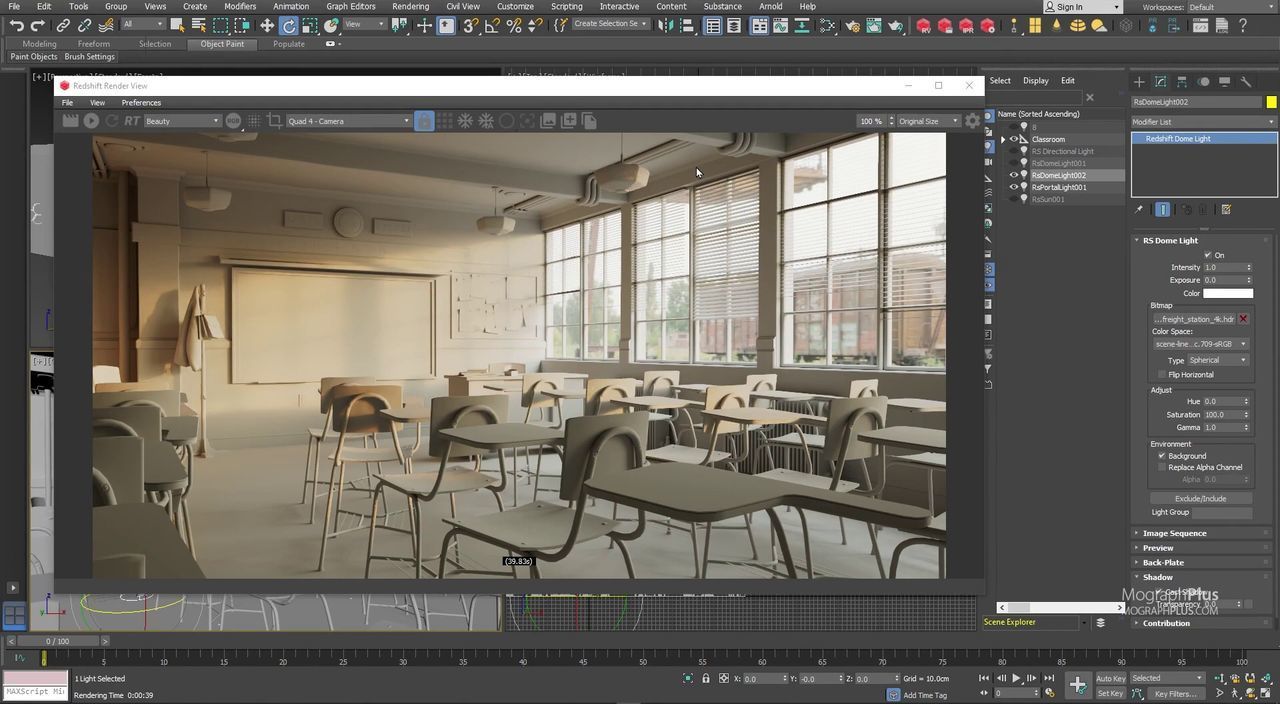Viewport: 1280px width, 704px height.
Task: Activate the Select and Rotate tool
Action: click(x=289, y=26)
